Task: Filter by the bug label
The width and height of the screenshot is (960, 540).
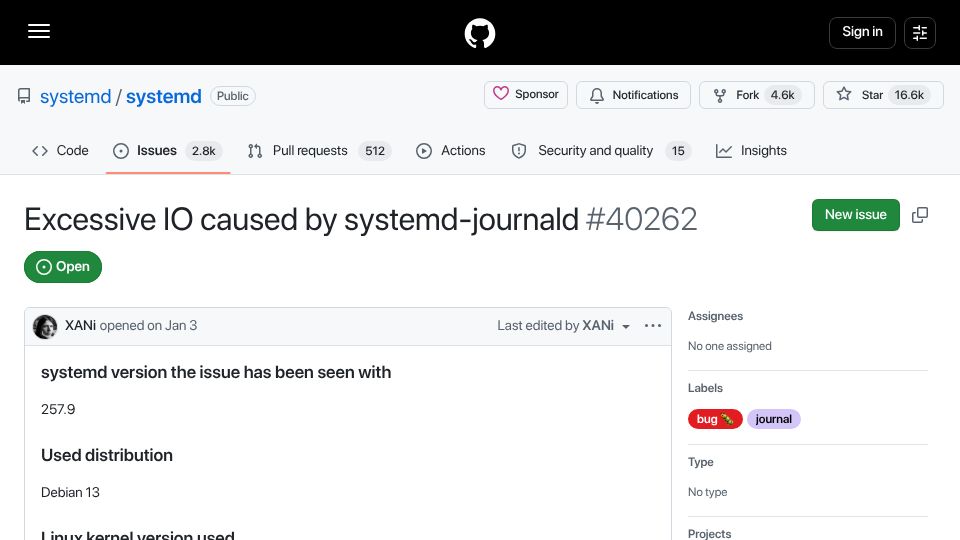Action: coord(714,419)
